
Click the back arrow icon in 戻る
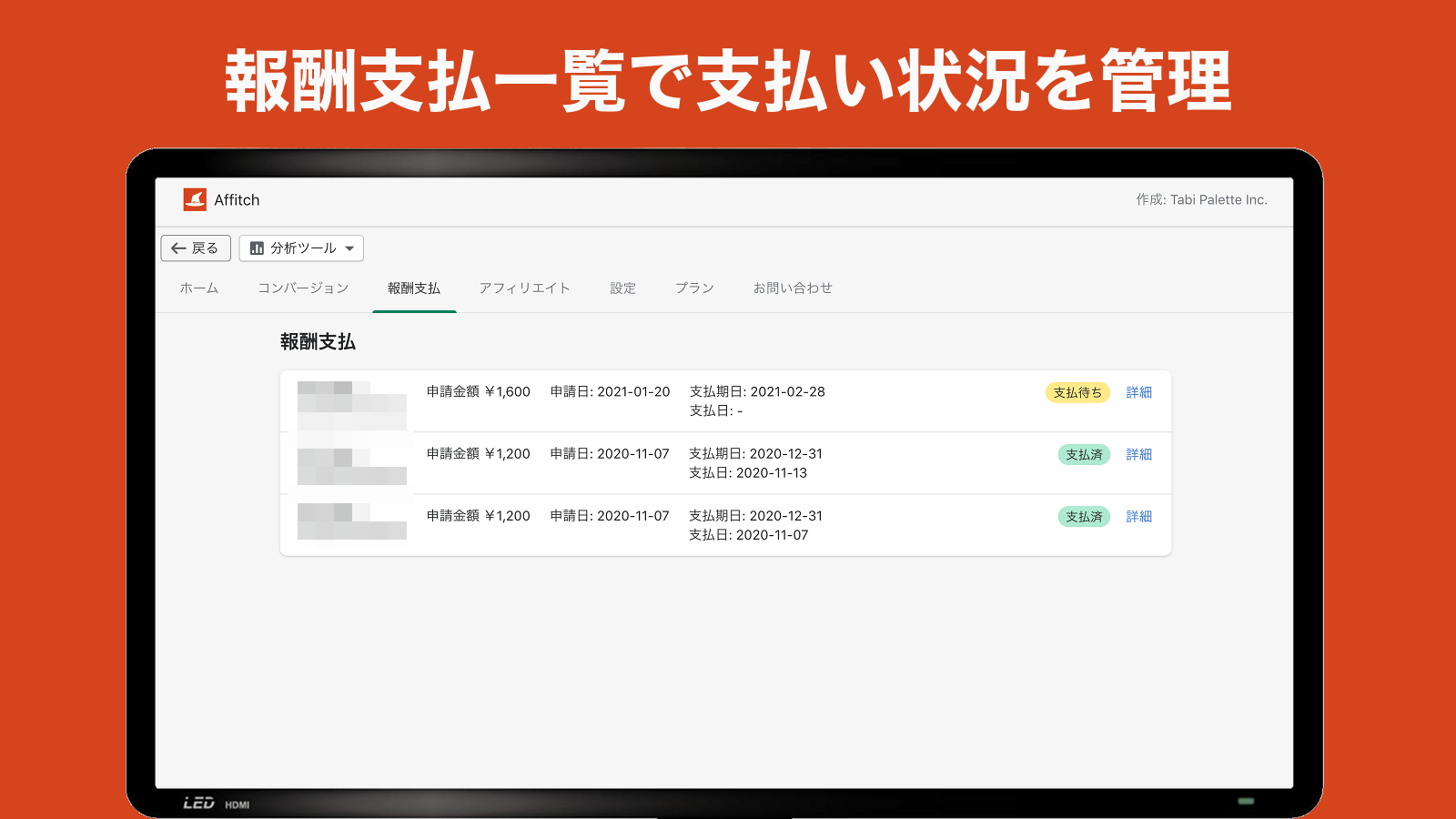click(178, 248)
